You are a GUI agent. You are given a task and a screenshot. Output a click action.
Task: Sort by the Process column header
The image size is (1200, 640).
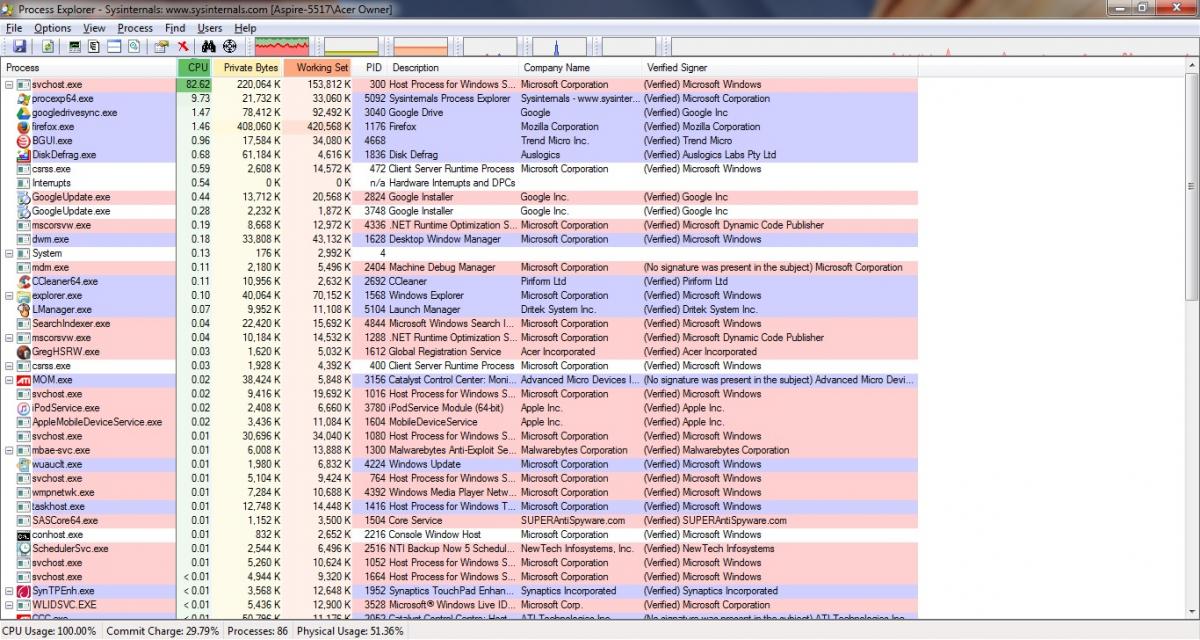click(x=89, y=68)
